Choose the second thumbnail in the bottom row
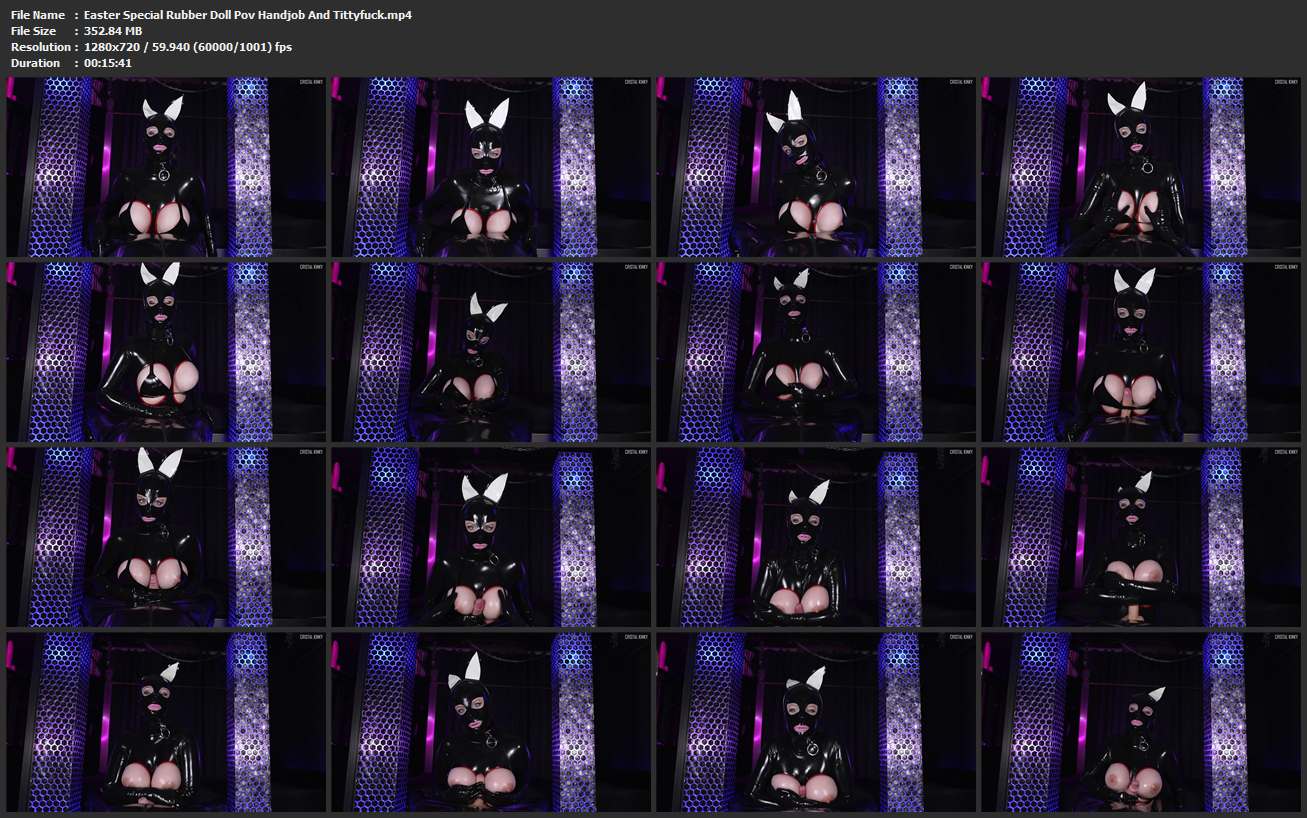Viewport: 1307px width, 818px height. 491,721
